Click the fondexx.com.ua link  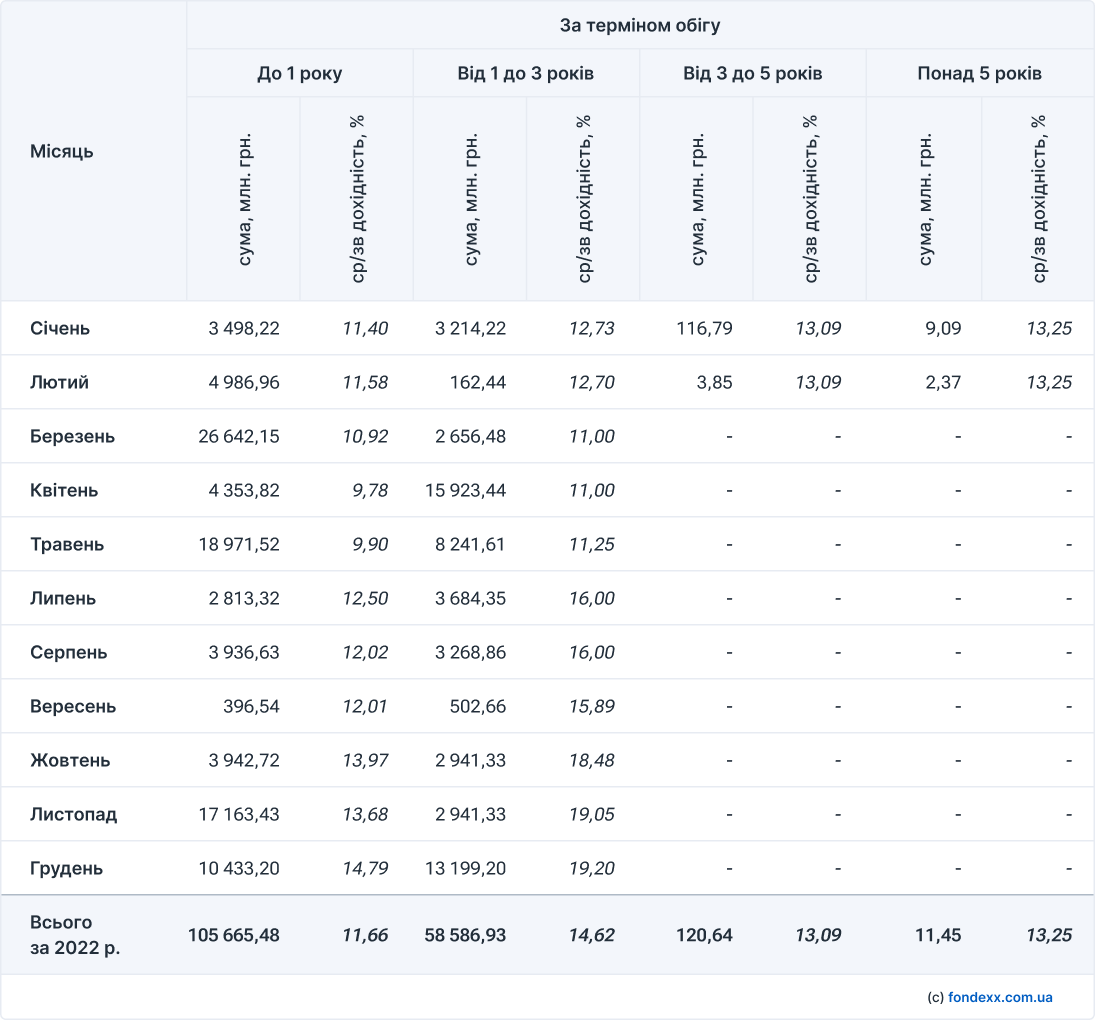(999, 997)
